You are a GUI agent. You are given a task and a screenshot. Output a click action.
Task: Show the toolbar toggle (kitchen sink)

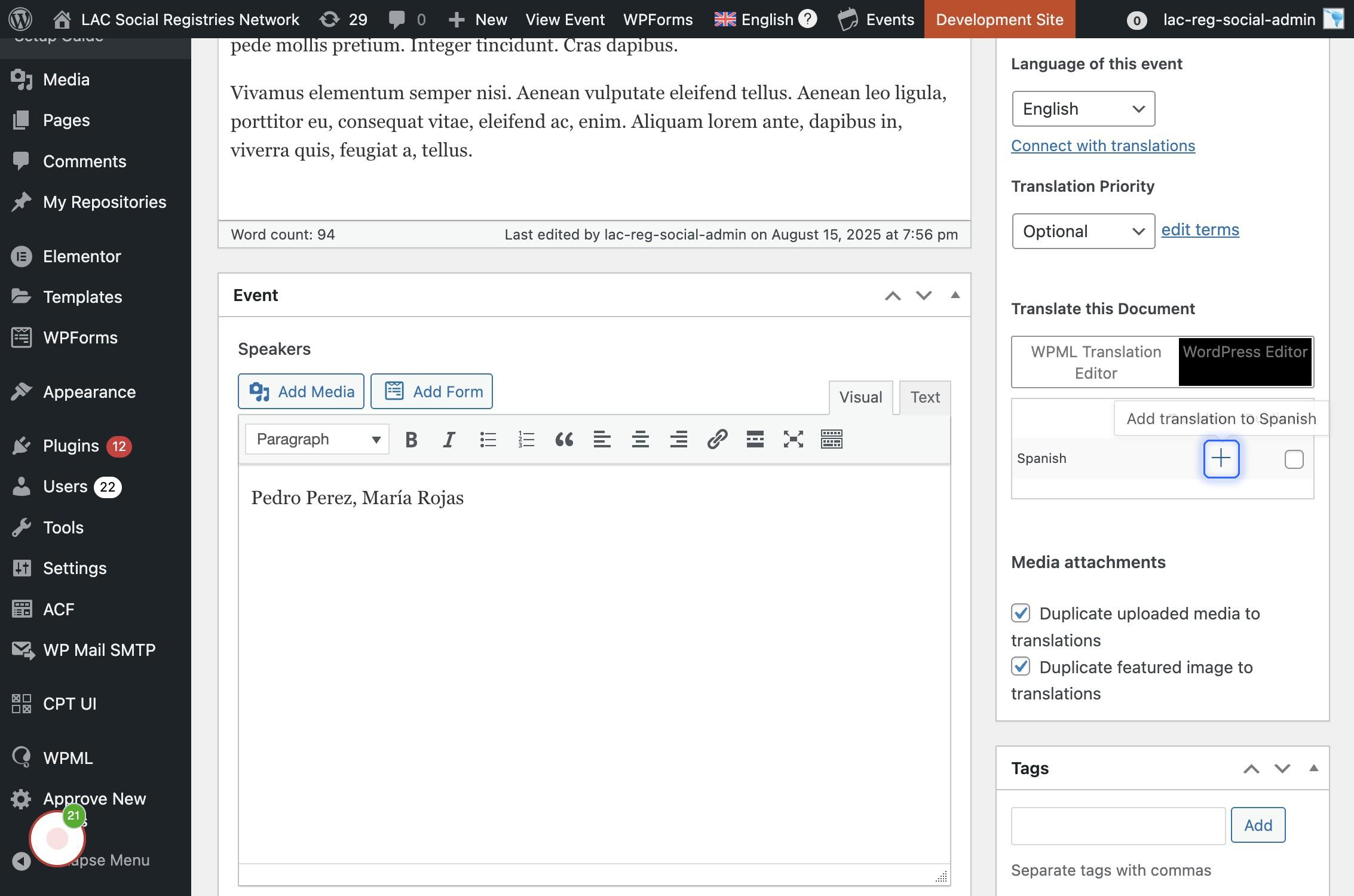pos(832,440)
